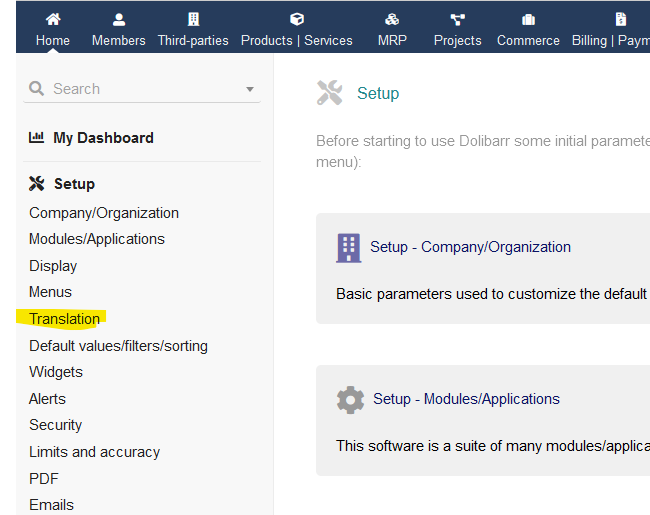Screen dimensions: 650x515
Task: Select Translation in the Setup menu
Action: tap(64, 319)
